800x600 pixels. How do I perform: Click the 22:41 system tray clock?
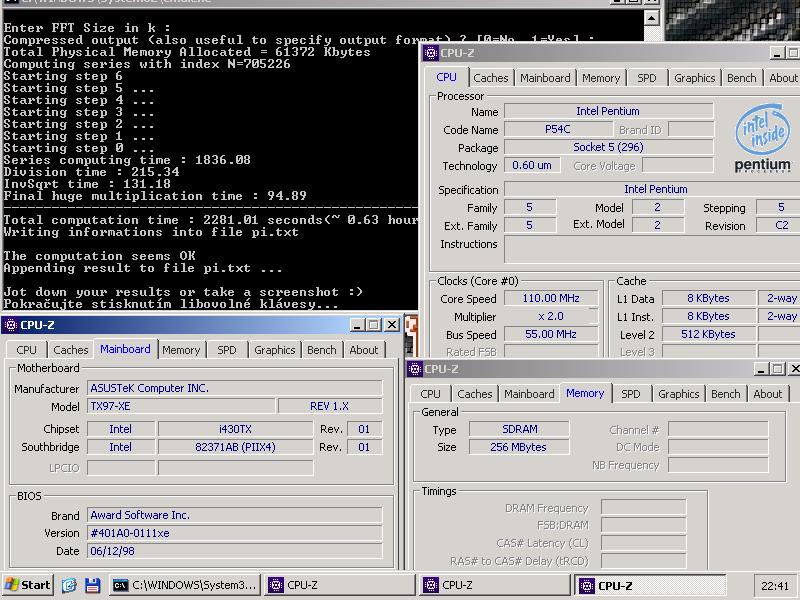click(x=774, y=585)
